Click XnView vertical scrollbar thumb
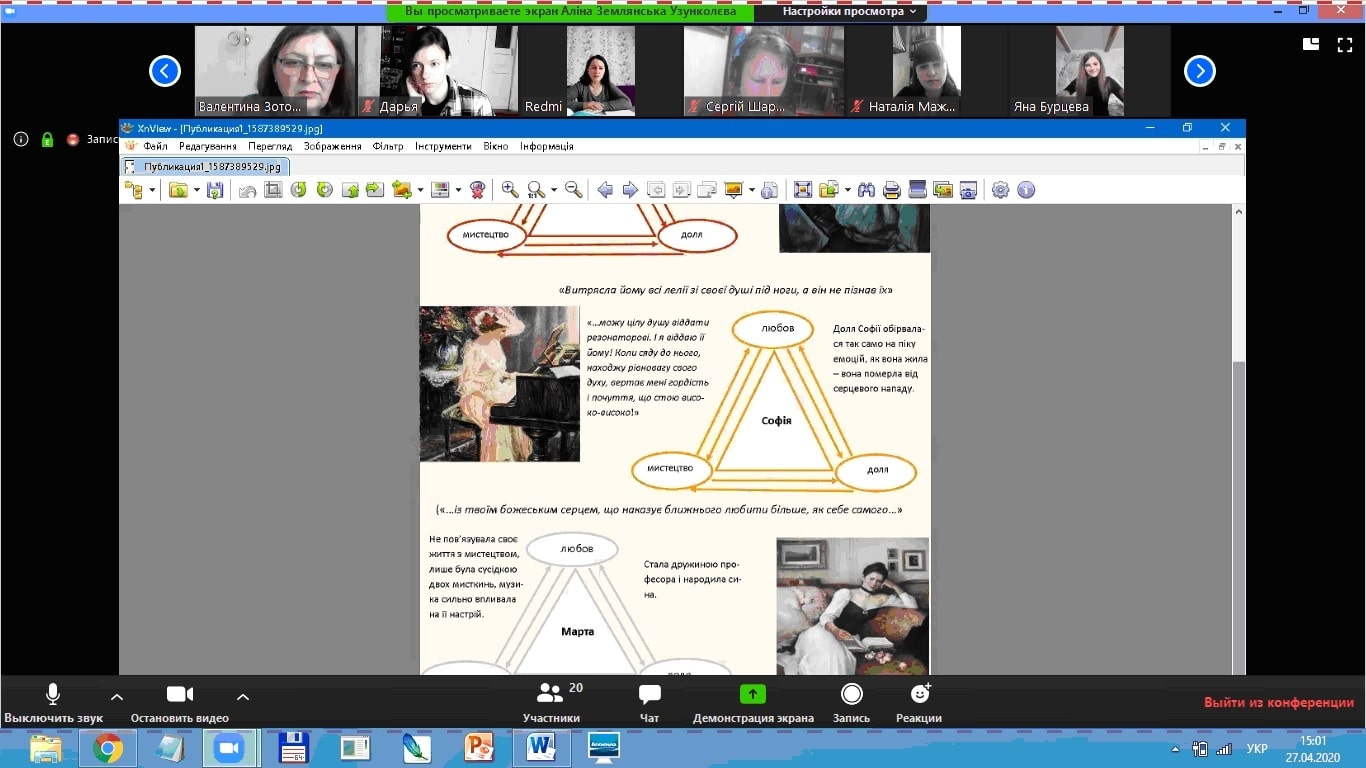Viewport: 1366px width, 768px height. [x=1239, y=515]
